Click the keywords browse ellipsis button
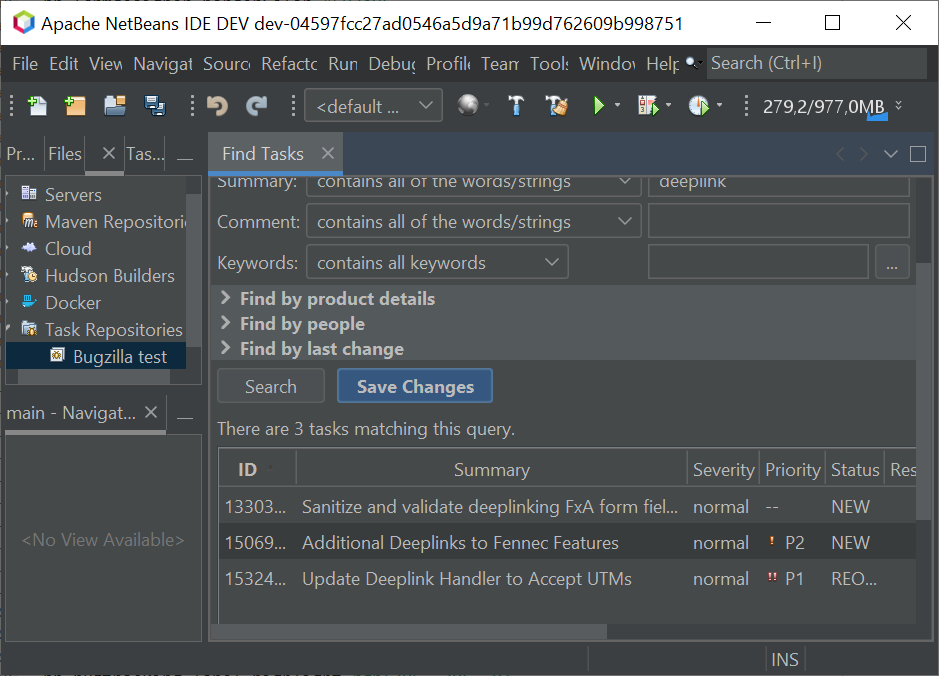The height and width of the screenshot is (676, 939). click(892, 262)
